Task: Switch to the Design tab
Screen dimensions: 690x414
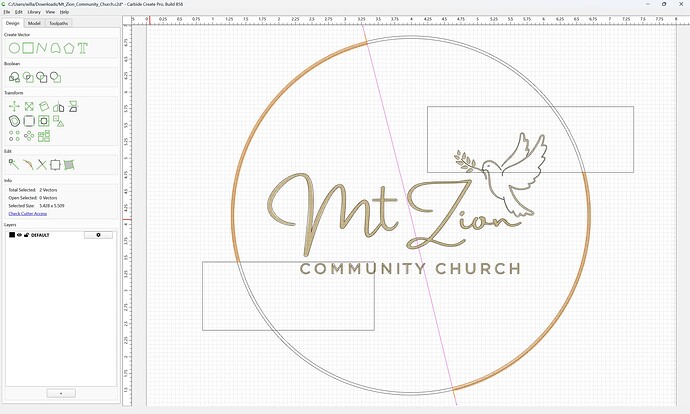Action: tap(12, 23)
